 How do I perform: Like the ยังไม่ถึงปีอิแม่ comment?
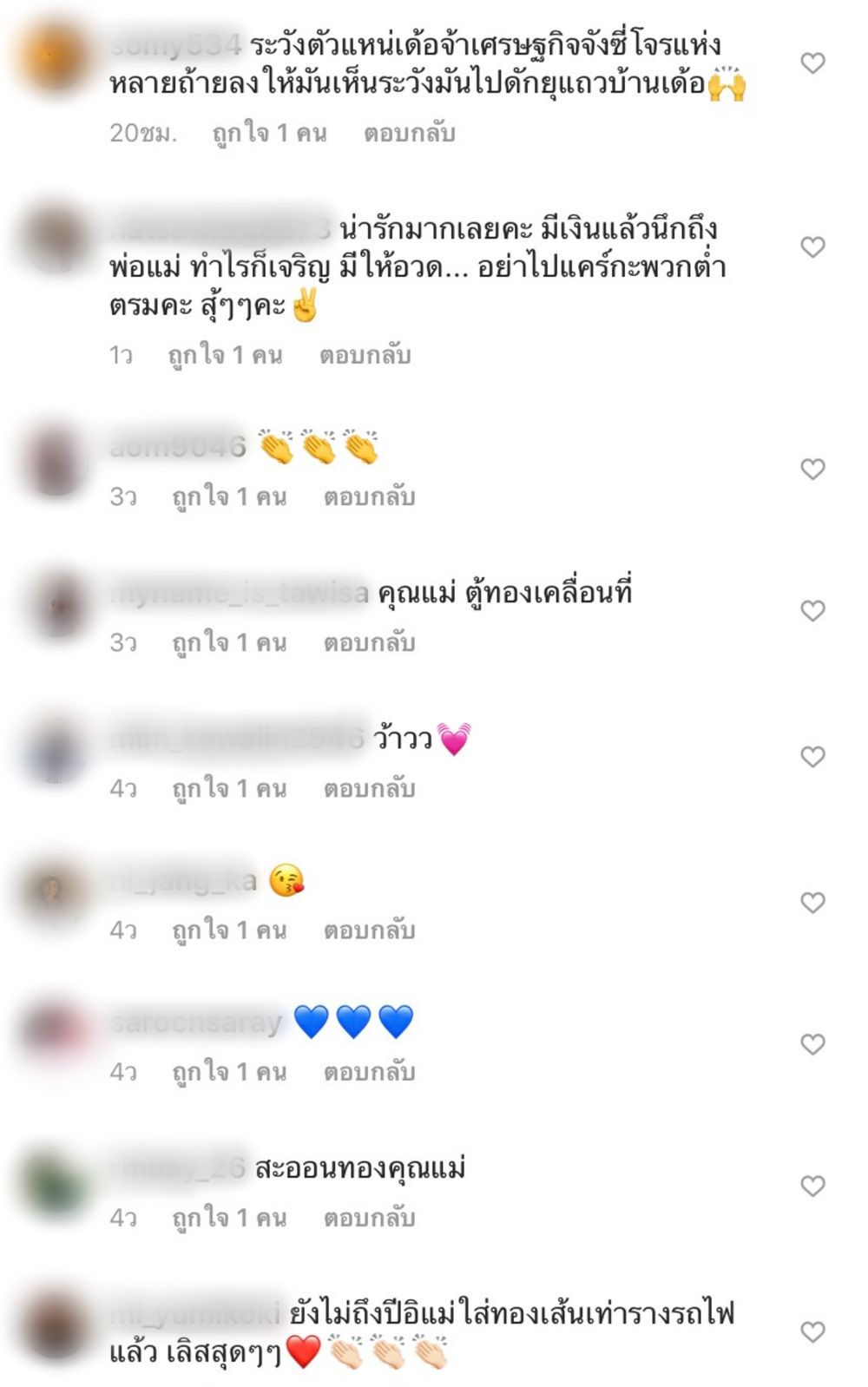(812, 1331)
